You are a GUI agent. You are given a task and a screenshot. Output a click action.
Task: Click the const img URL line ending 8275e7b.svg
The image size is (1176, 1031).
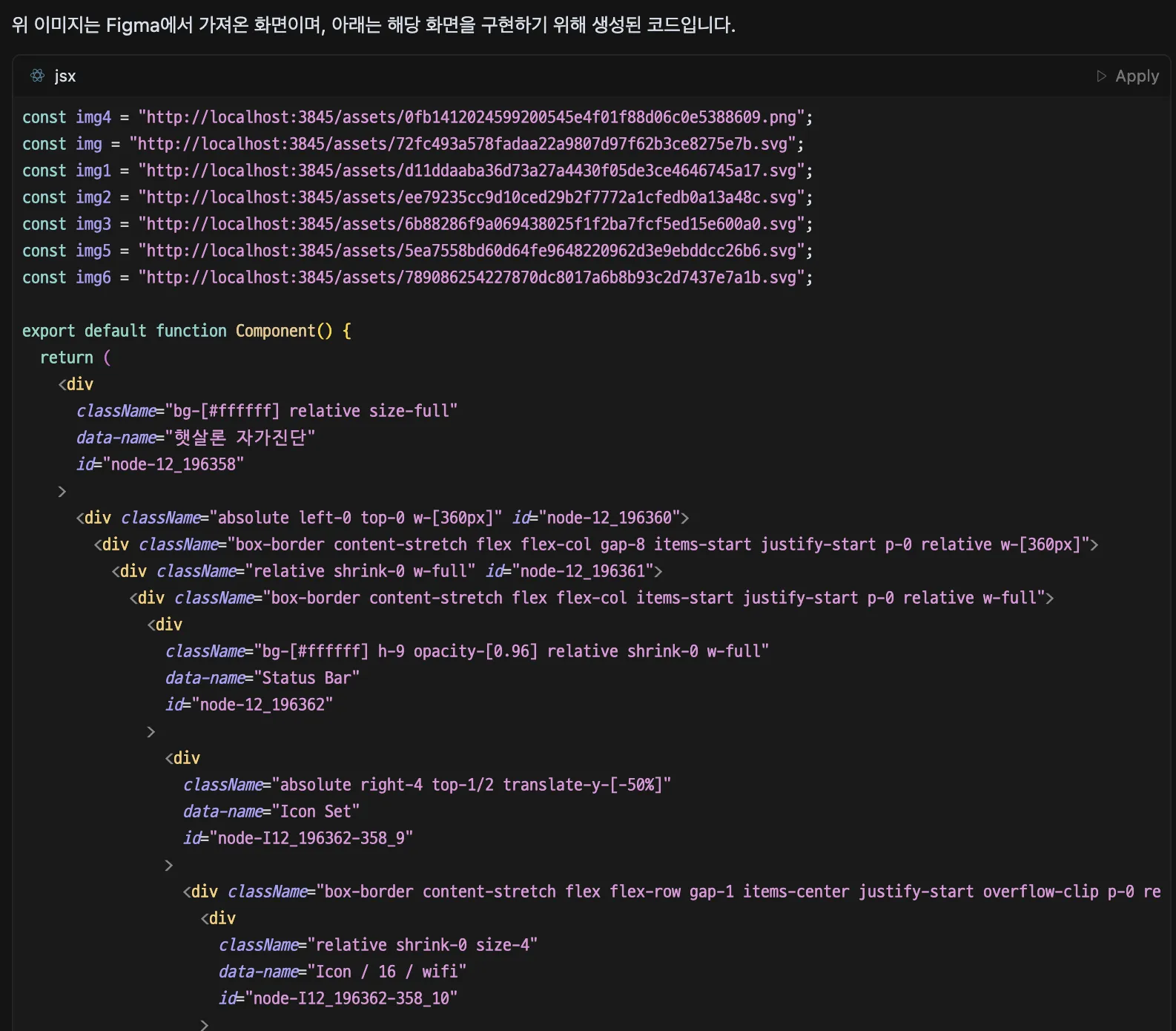point(413,144)
